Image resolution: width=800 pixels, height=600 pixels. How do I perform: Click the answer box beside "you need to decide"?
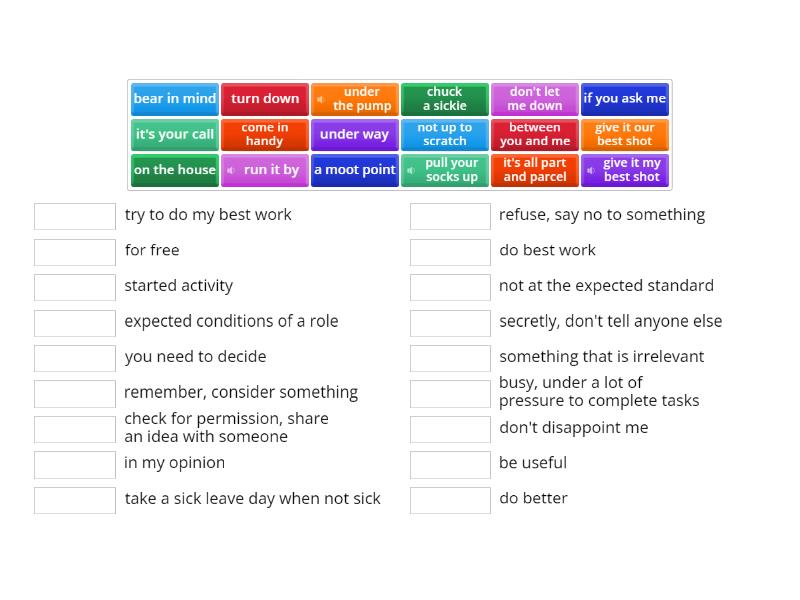coord(74,357)
